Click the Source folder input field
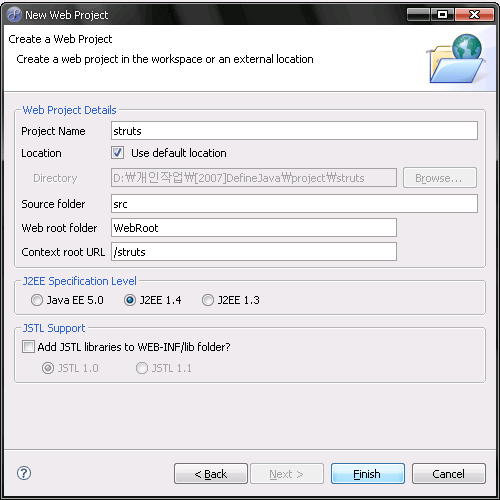 point(294,204)
